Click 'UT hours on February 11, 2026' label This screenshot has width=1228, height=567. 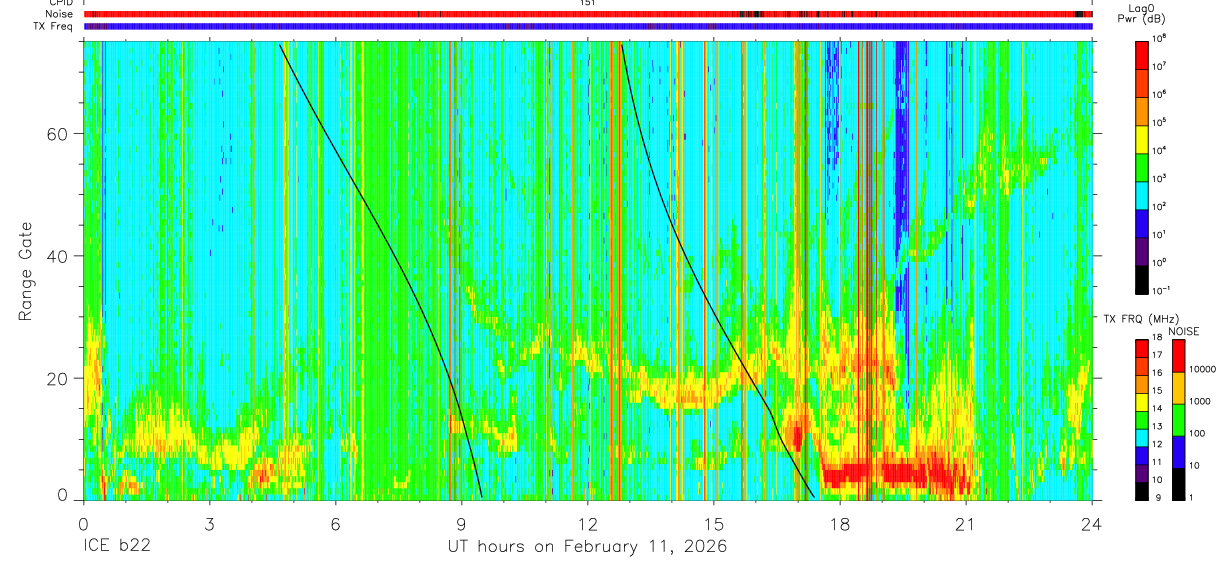587,548
